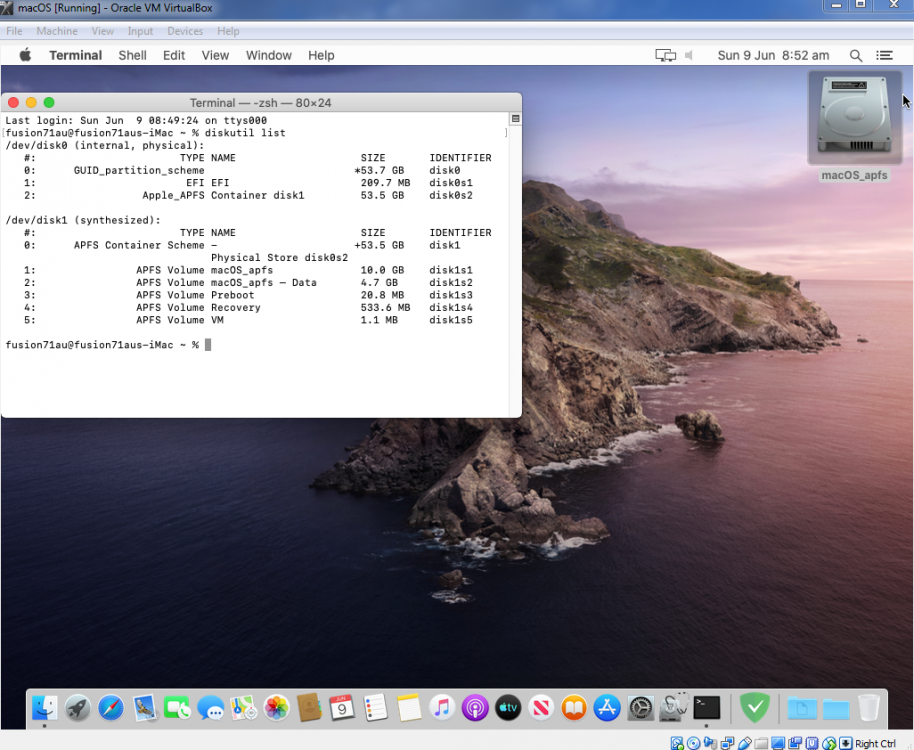The image size is (914, 750).
Task: Click VirtualBox host key arrow indicator
Action: (845, 743)
